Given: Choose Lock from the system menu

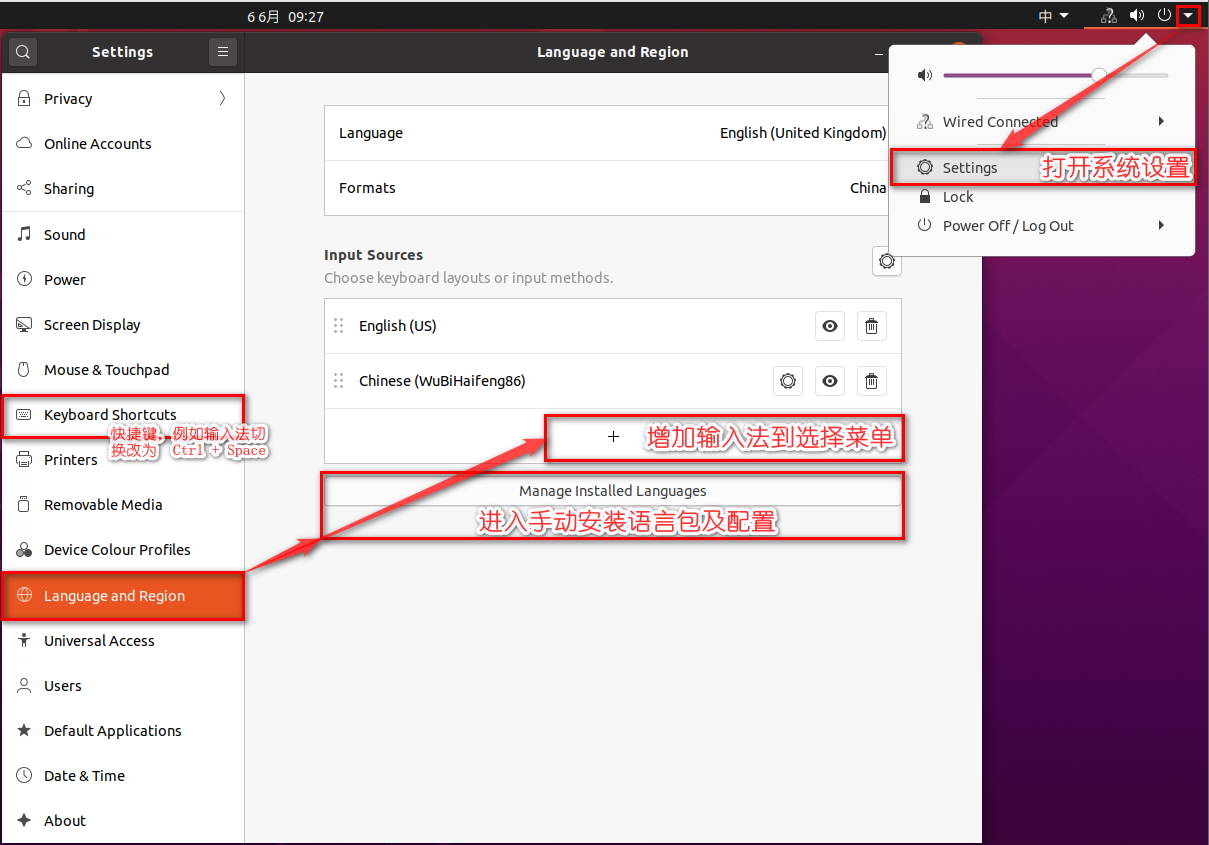Looking at the screenshot, I should coord(957,197).
